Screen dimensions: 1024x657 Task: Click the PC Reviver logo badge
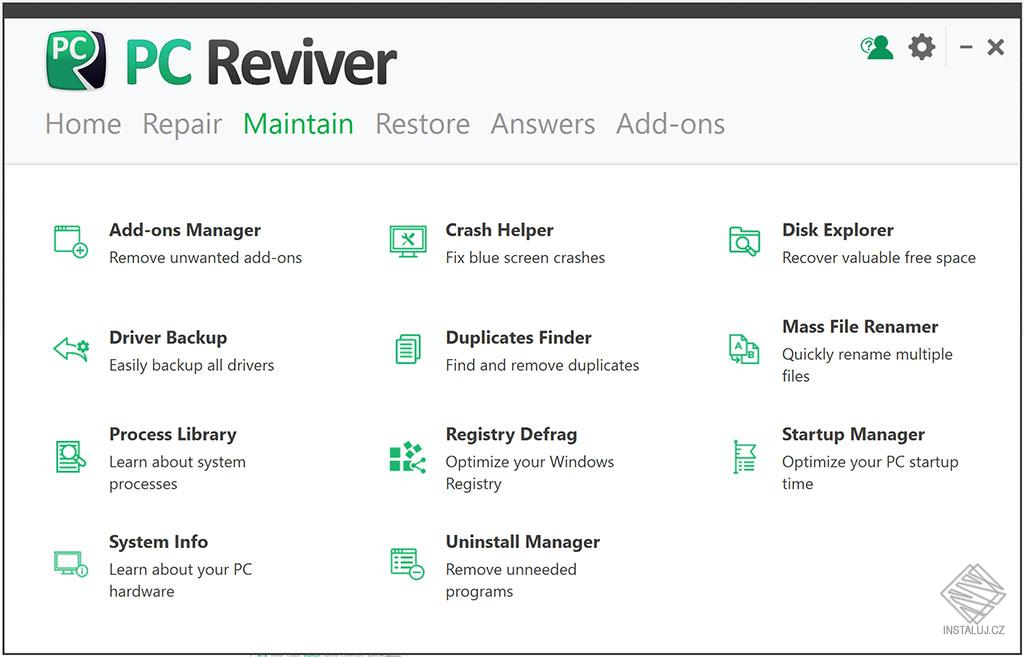click(76, 60)
